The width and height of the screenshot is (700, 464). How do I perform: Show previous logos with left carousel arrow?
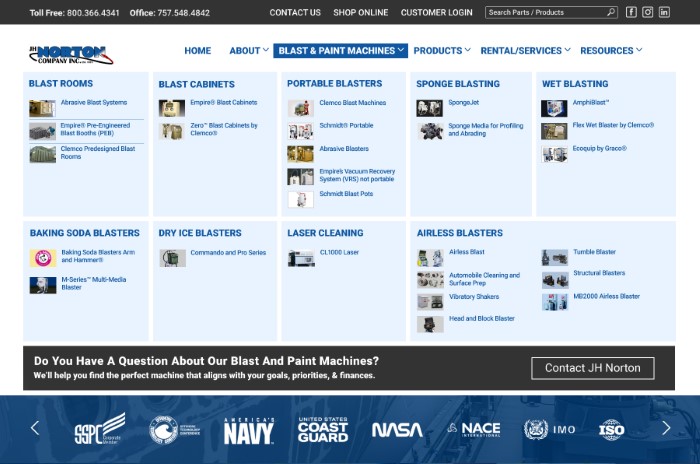click(35, 428)
